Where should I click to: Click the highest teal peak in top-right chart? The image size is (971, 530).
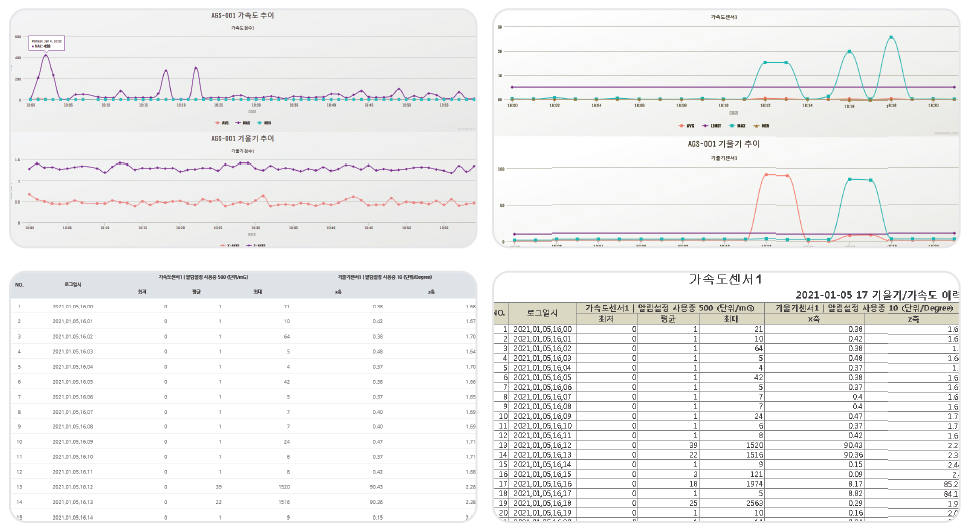[890, 37]
